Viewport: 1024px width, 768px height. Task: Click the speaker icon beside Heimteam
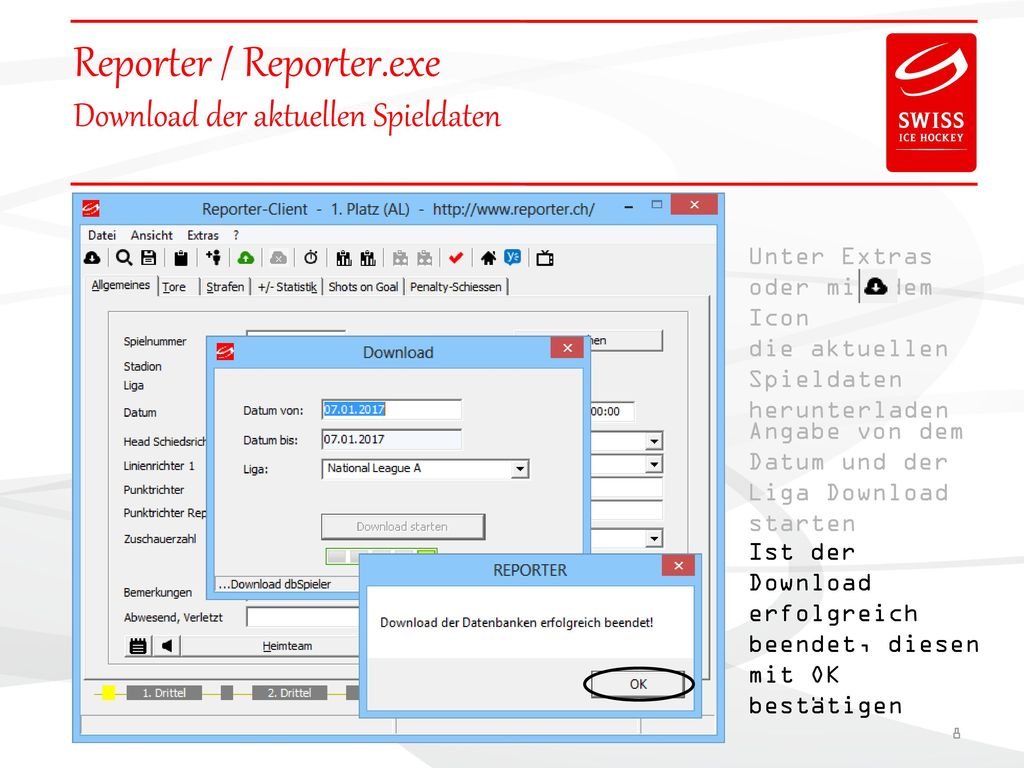coord(167,646)
